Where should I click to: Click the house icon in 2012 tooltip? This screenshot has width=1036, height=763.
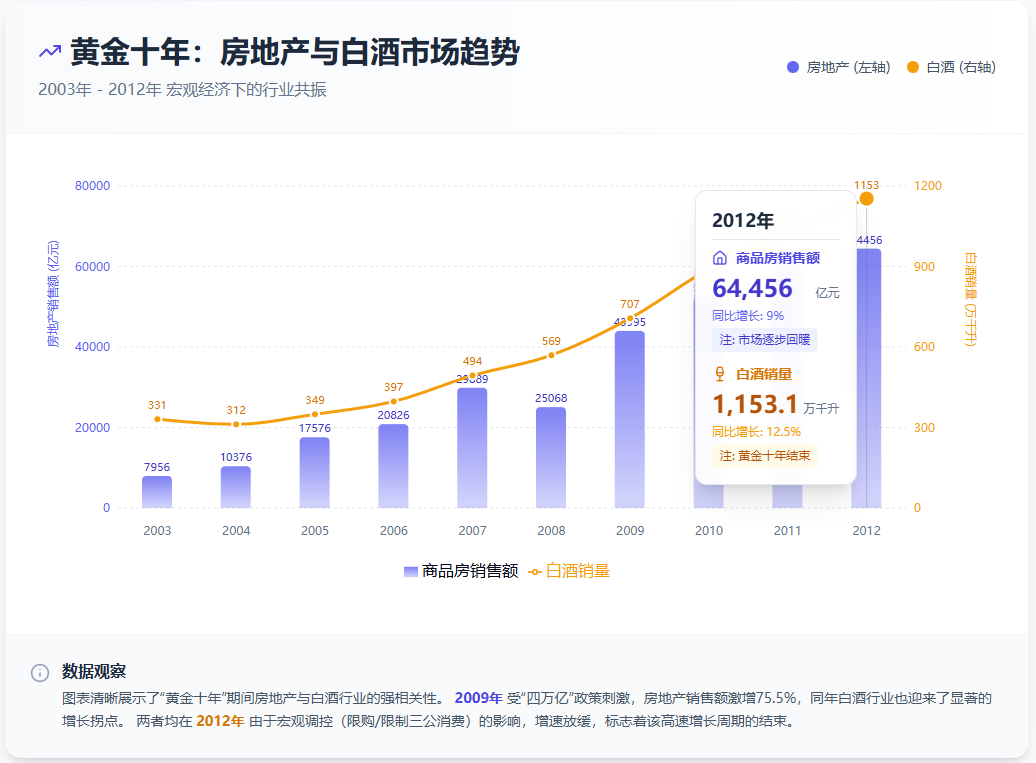click(720, 258)
